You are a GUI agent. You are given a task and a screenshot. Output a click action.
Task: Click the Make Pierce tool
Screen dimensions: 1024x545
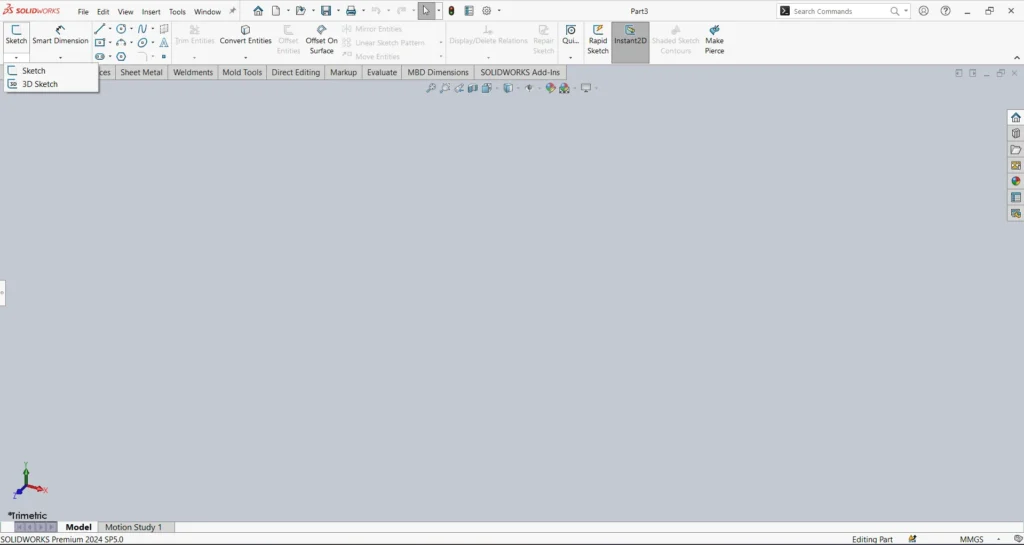[x=714, y=39]
